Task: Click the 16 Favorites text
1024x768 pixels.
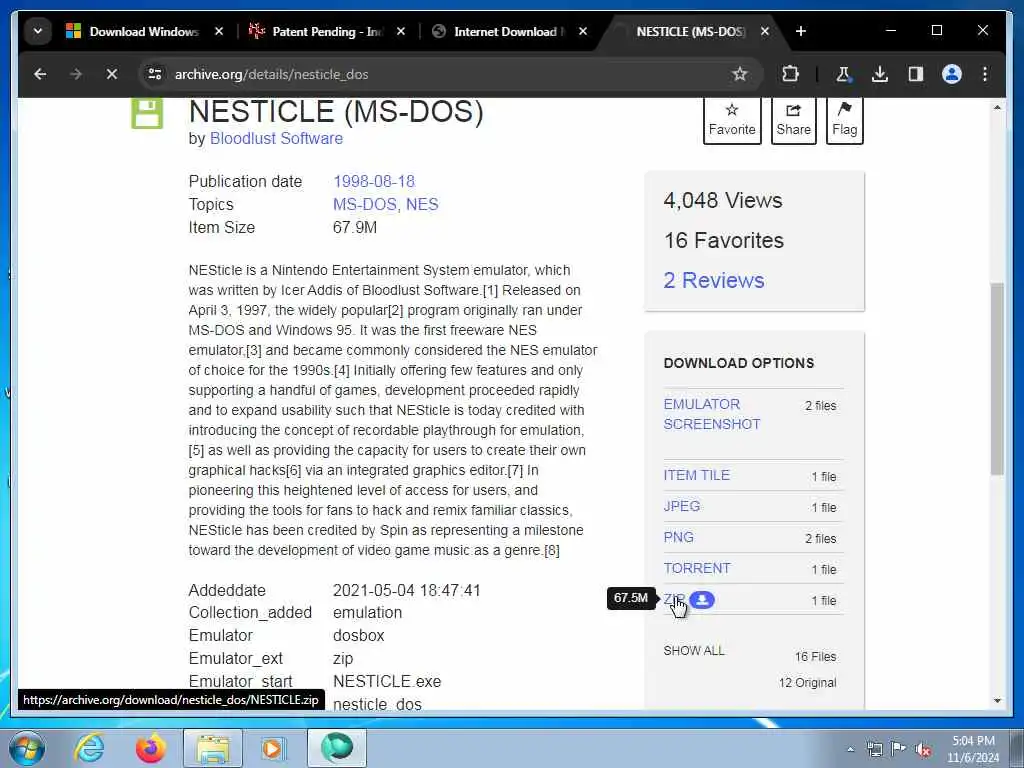Action: pos(724,240)
